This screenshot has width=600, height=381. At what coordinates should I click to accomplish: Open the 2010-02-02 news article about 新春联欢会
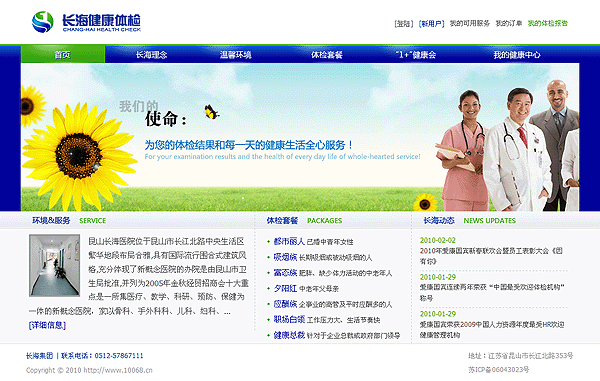pyautogui.click(x=491, y=256)
